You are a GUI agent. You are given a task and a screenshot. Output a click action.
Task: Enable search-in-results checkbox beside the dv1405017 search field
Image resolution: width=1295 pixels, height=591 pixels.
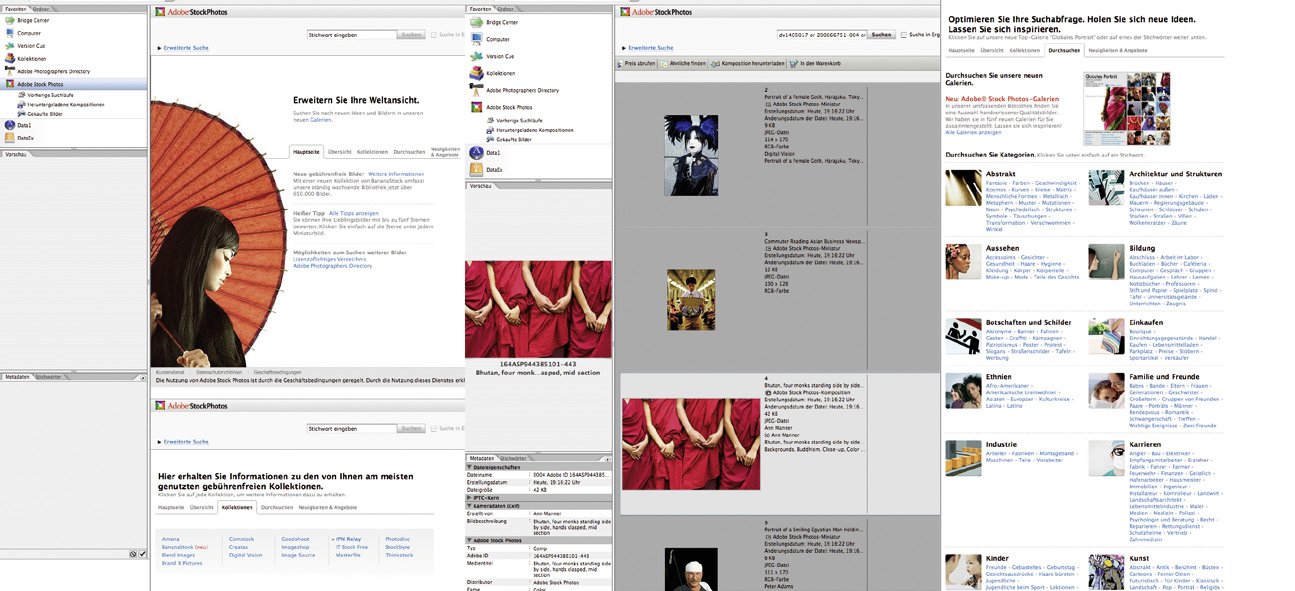coord(904,35)
